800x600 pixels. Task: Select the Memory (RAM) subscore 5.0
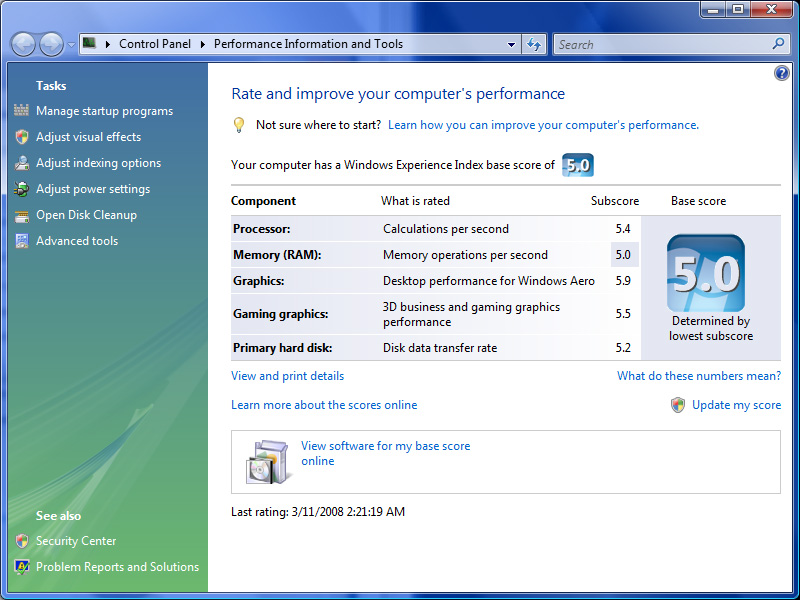coord(623,255)
